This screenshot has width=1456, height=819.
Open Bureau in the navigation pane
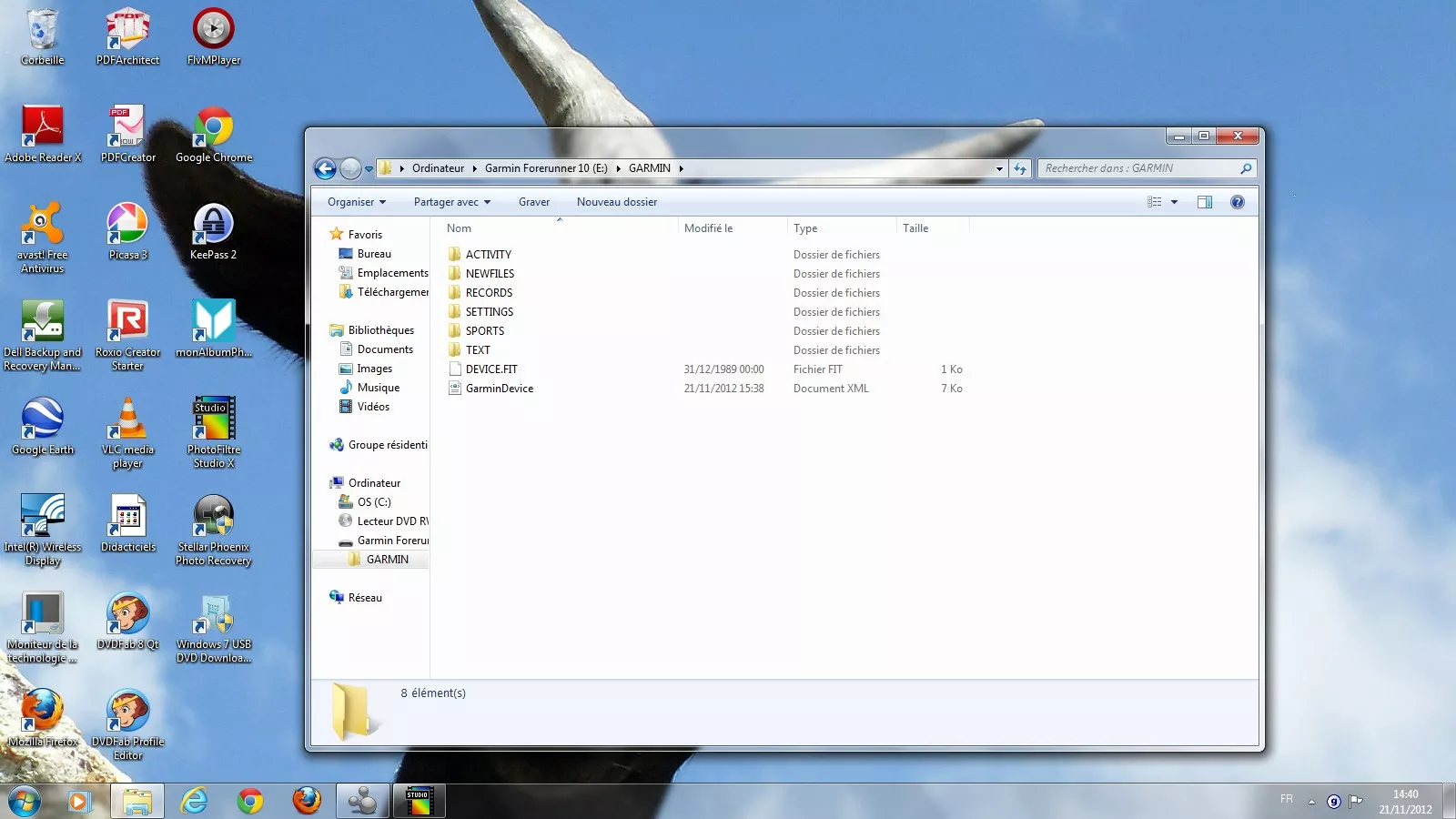374,254
